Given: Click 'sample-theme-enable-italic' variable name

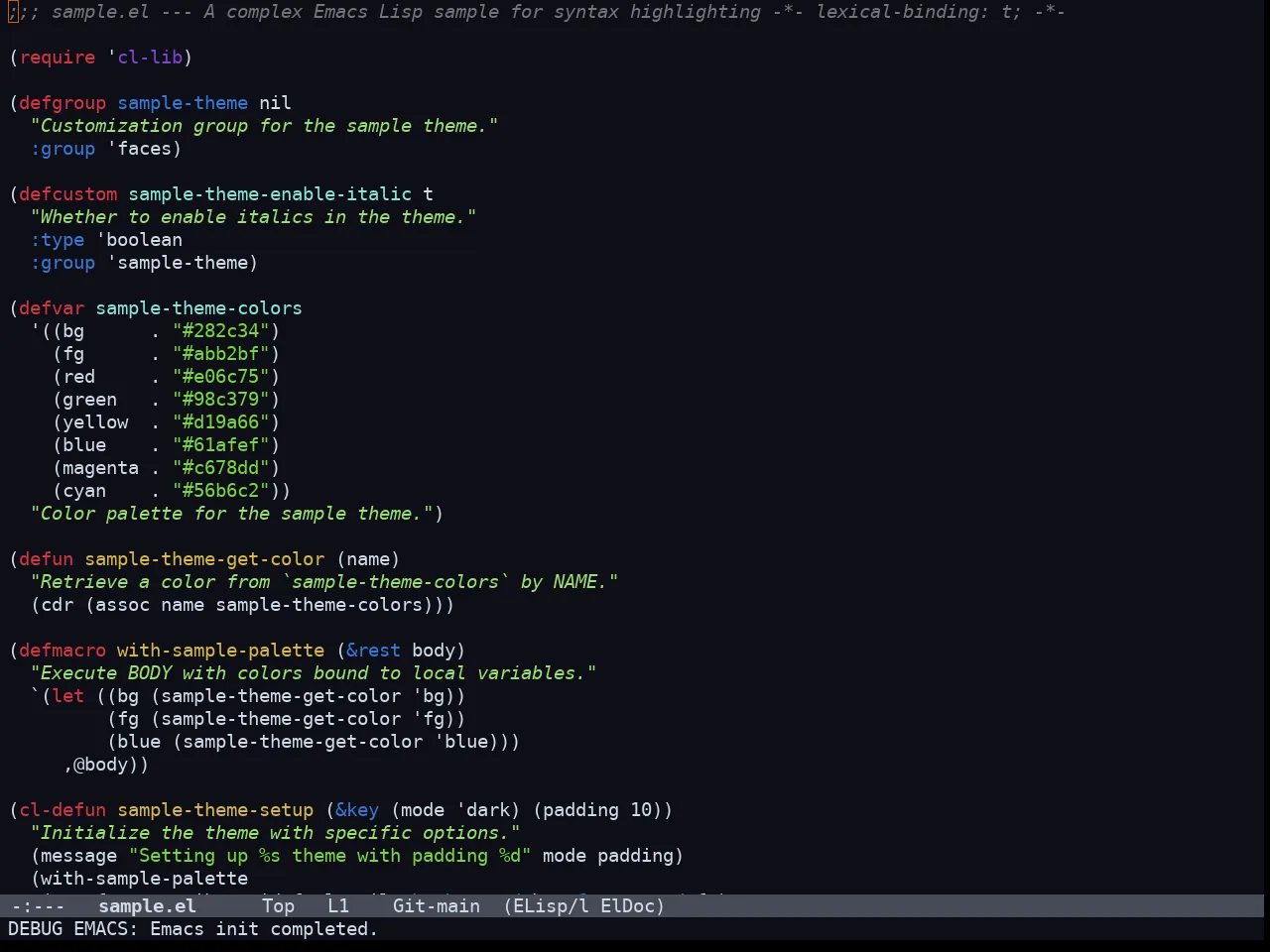Looking at the screenshot, I should tap(270, 194).
